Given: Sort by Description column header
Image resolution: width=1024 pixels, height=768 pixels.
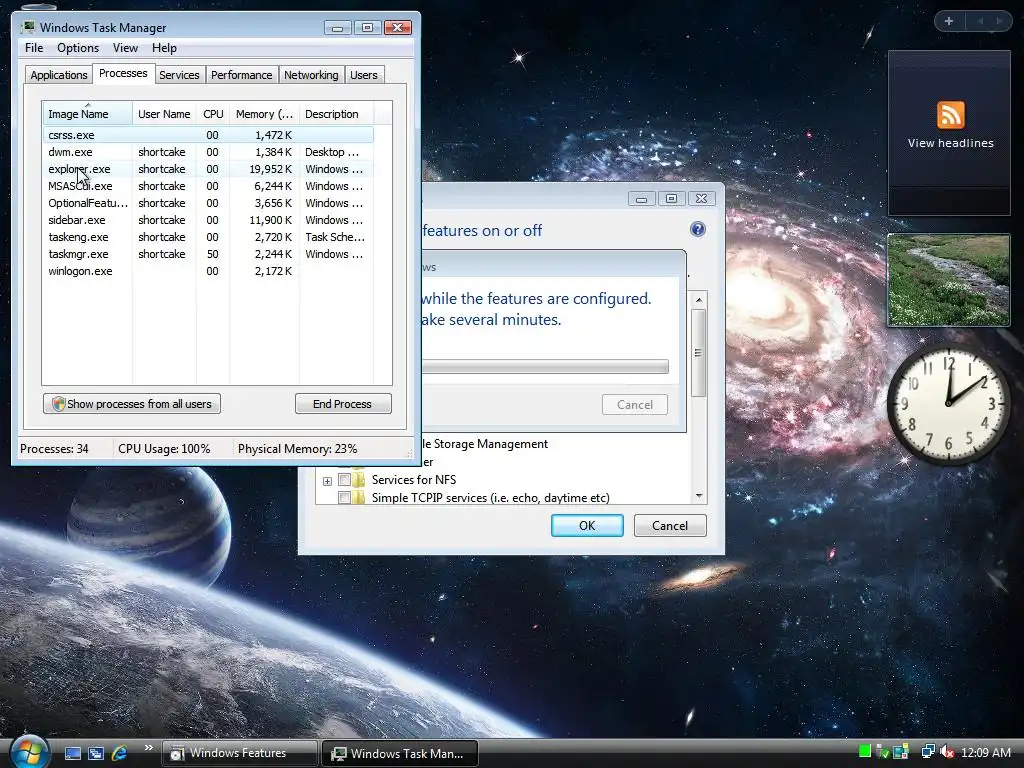Looking at the screenshot, I should (x=336, y=114).
